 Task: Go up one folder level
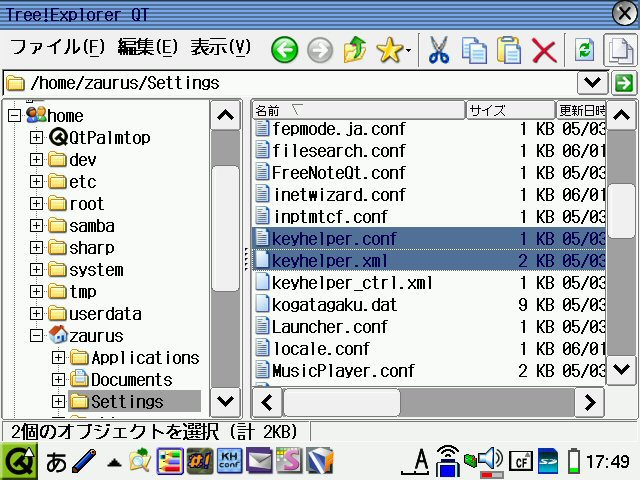point(354,50)
